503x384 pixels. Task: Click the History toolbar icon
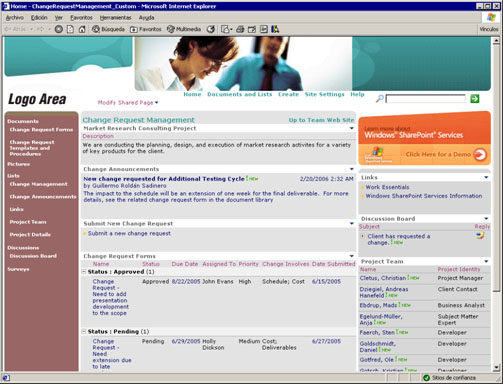(211, 29)
